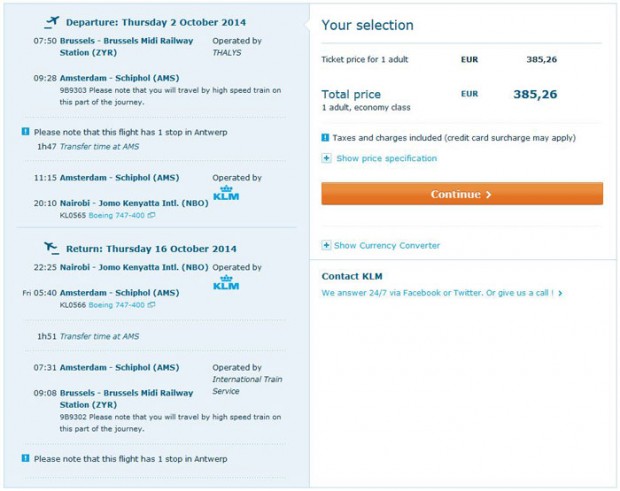620x491 pixels.
Task: Click the departure airplane icon
Action: tap(52, 22)
